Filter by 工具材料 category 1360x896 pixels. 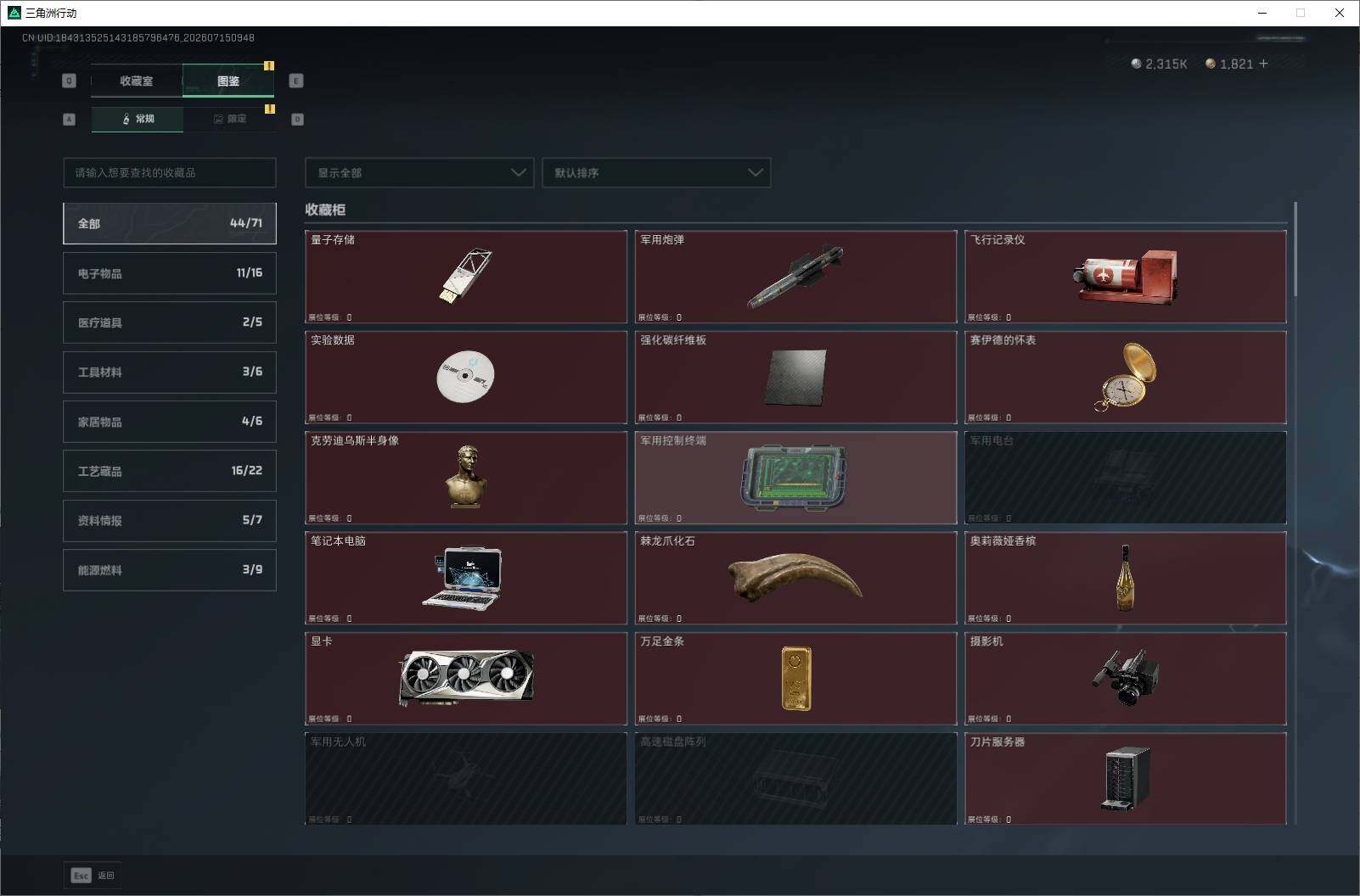[170, 372]
